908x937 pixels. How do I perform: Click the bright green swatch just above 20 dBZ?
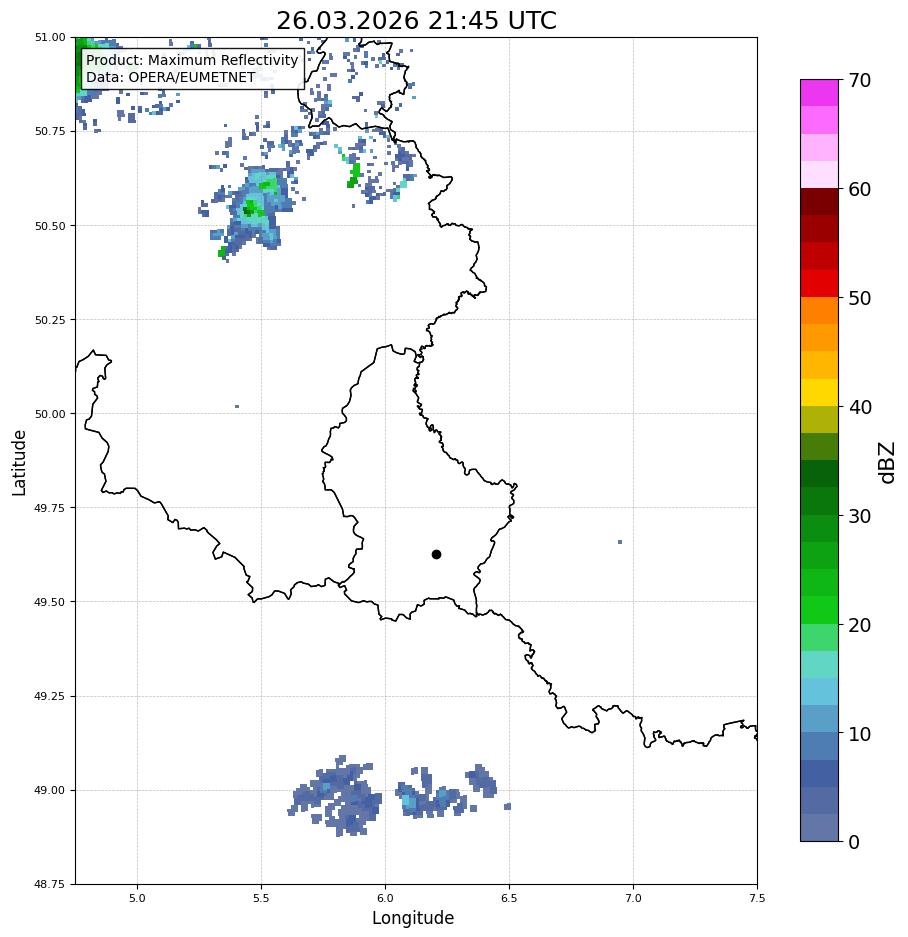click(x=820, y=610)
